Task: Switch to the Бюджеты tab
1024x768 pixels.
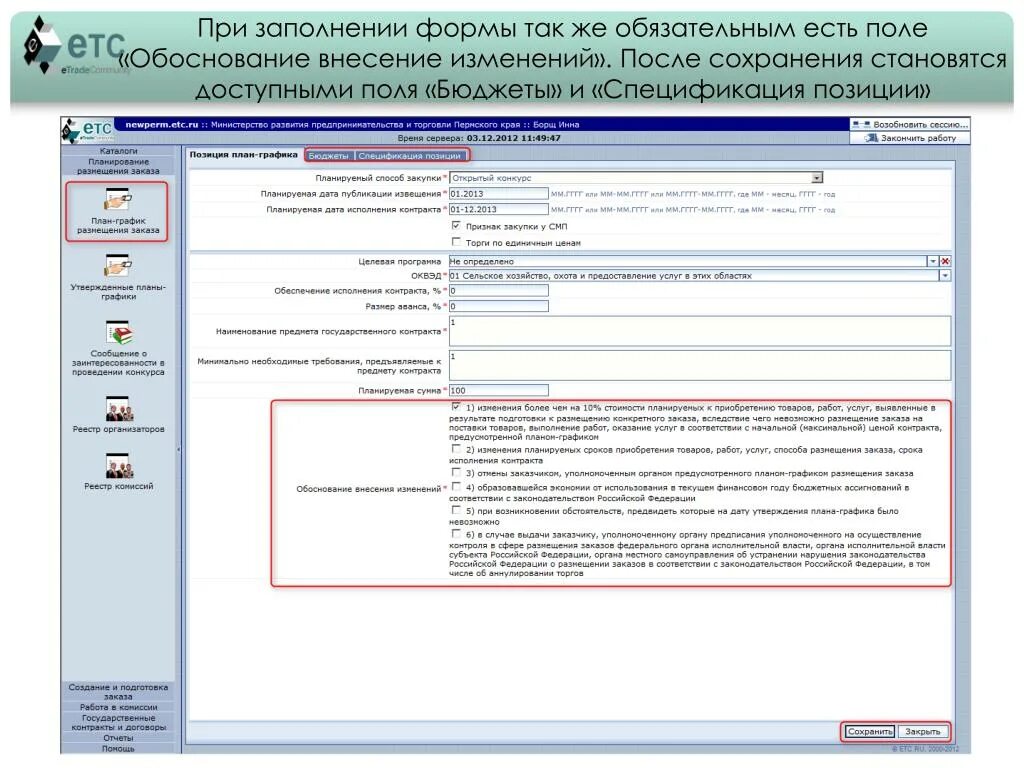Action: click(x=328, y=155)
